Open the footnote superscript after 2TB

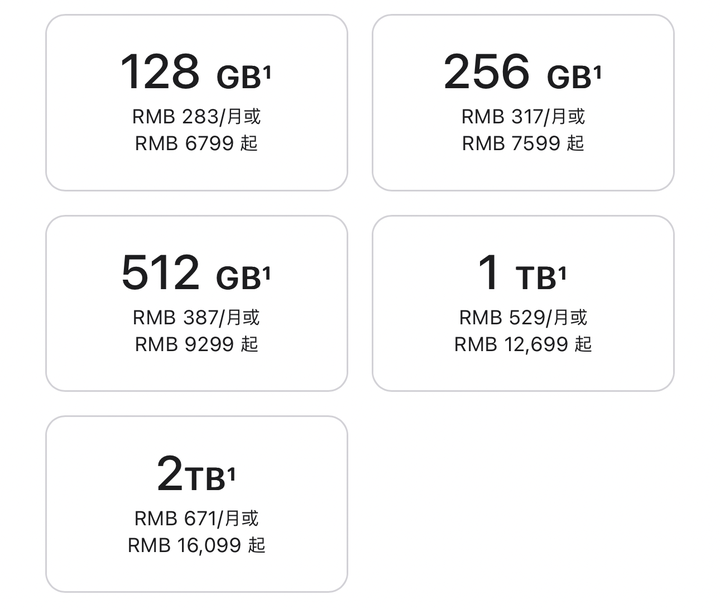[x=232, y=469]
